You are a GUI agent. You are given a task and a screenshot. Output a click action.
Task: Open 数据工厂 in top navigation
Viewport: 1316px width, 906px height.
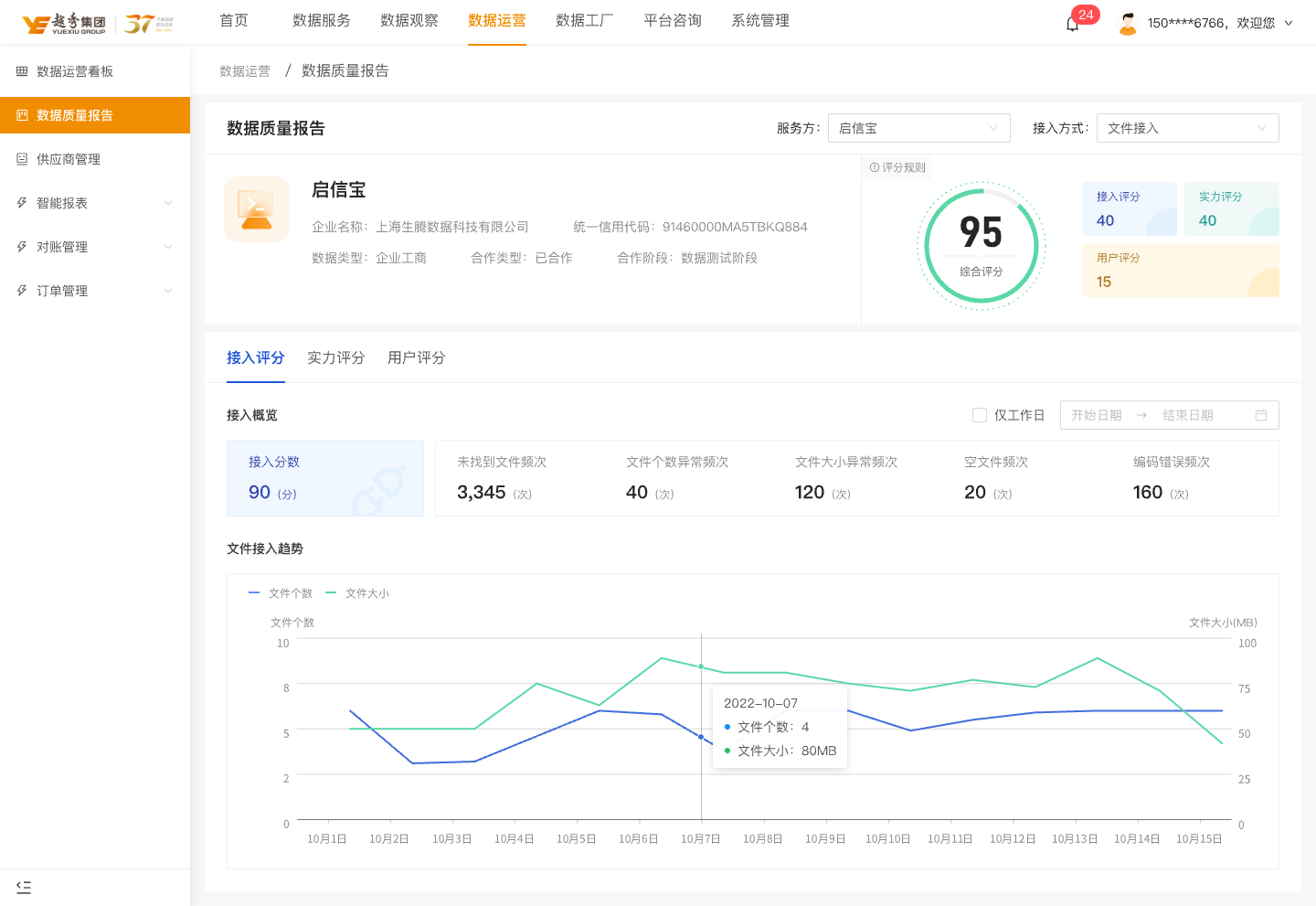tap(585, 20)
